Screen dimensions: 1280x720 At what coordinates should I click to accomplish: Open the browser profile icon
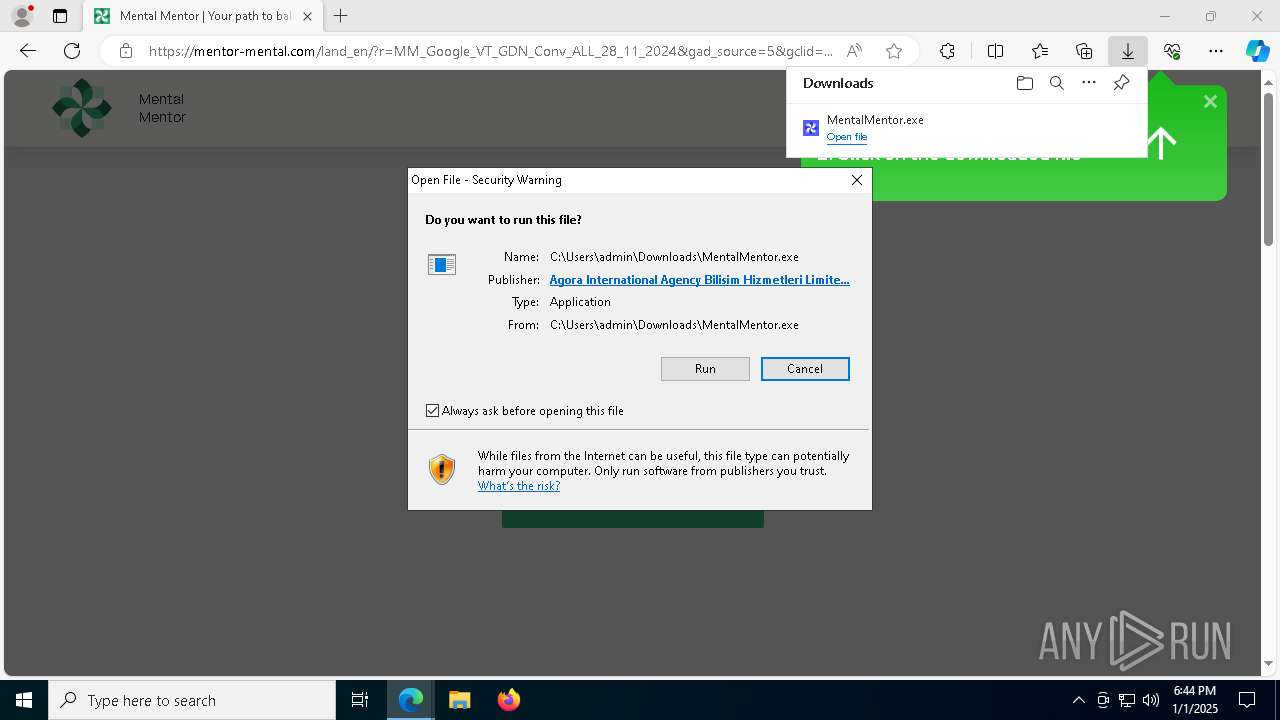click(x=22, y=16)
